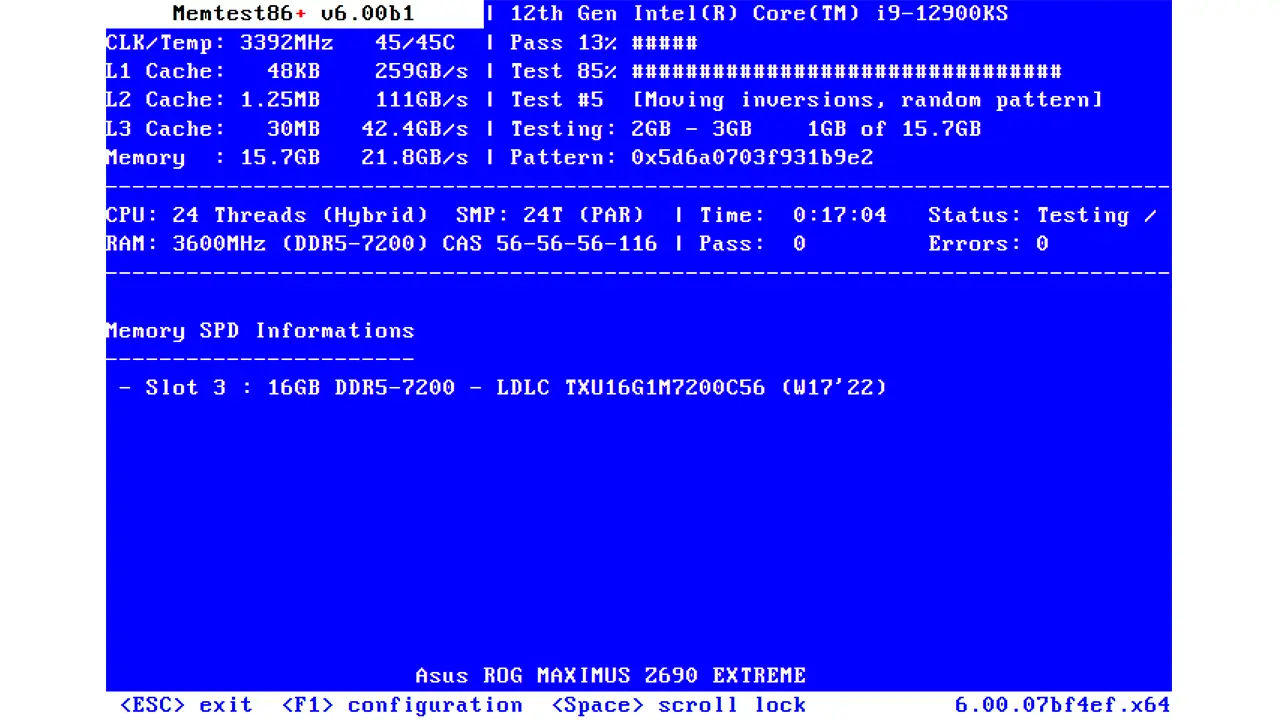Select the L1 Cache 48KB row

click(287, 72)
